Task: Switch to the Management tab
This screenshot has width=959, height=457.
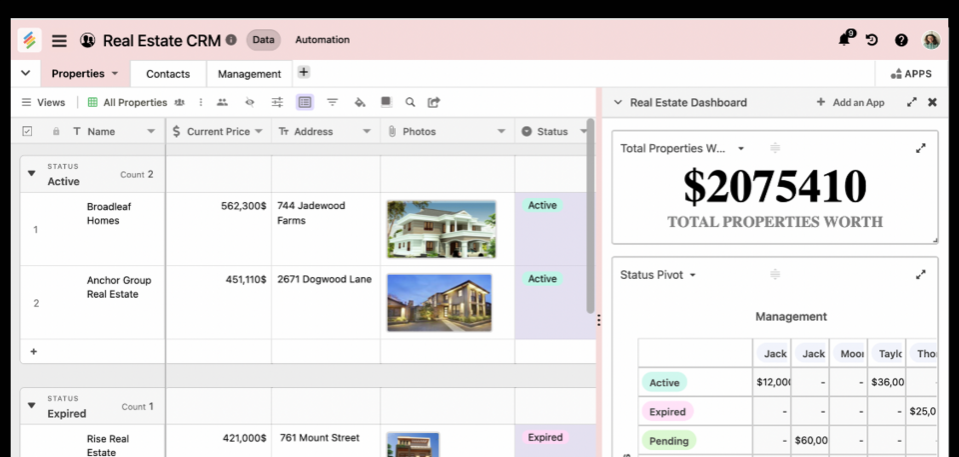Action: coord(249,74)
